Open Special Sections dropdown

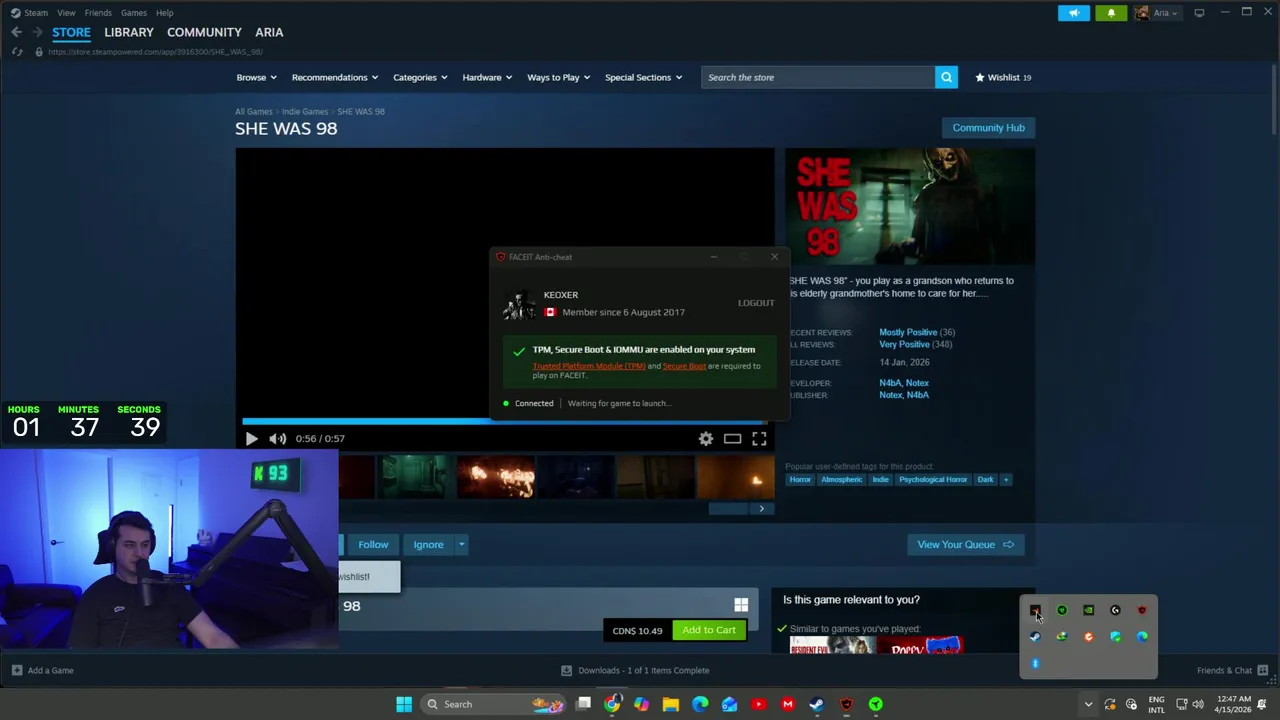(x=643, y=77)
